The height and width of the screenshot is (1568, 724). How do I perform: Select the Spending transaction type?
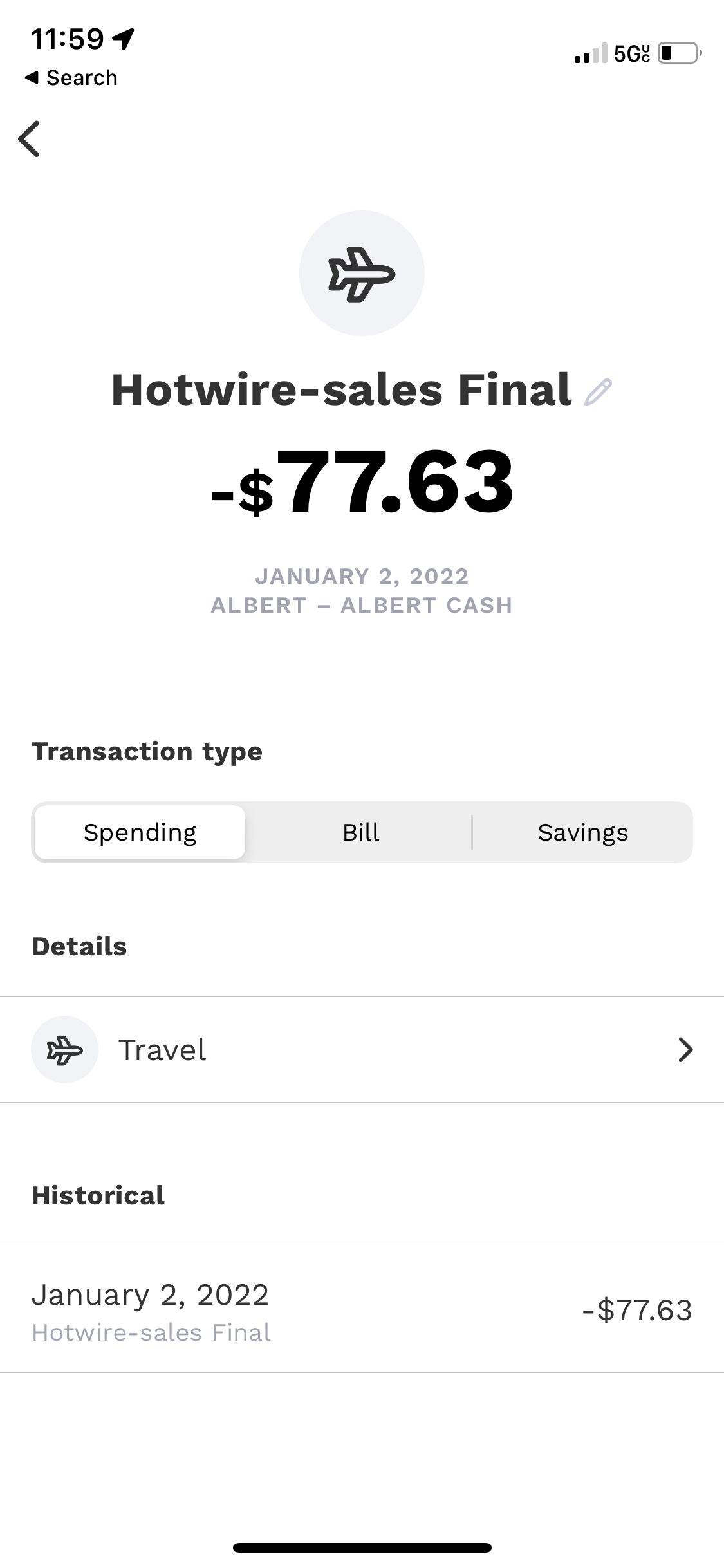click(140, 832)
